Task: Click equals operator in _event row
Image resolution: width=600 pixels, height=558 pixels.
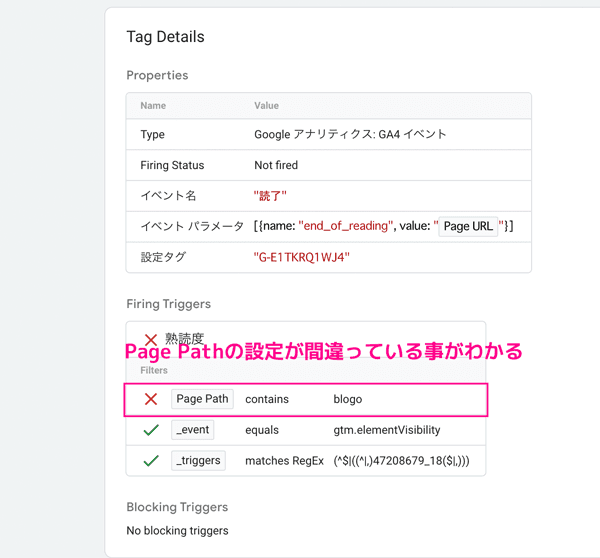Action: tap(262, 430)
